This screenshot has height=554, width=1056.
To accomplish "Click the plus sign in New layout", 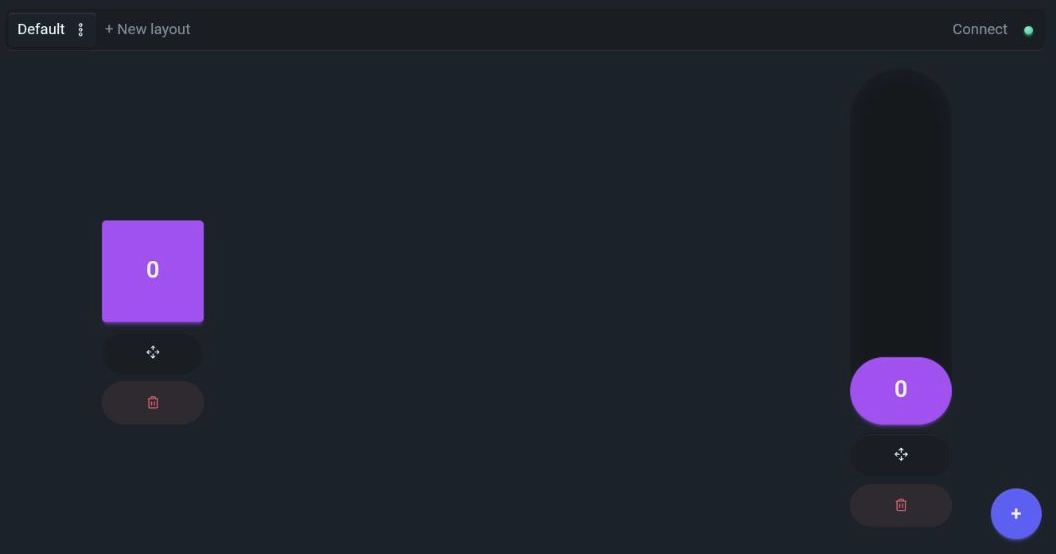I will (x=109, y=30).
